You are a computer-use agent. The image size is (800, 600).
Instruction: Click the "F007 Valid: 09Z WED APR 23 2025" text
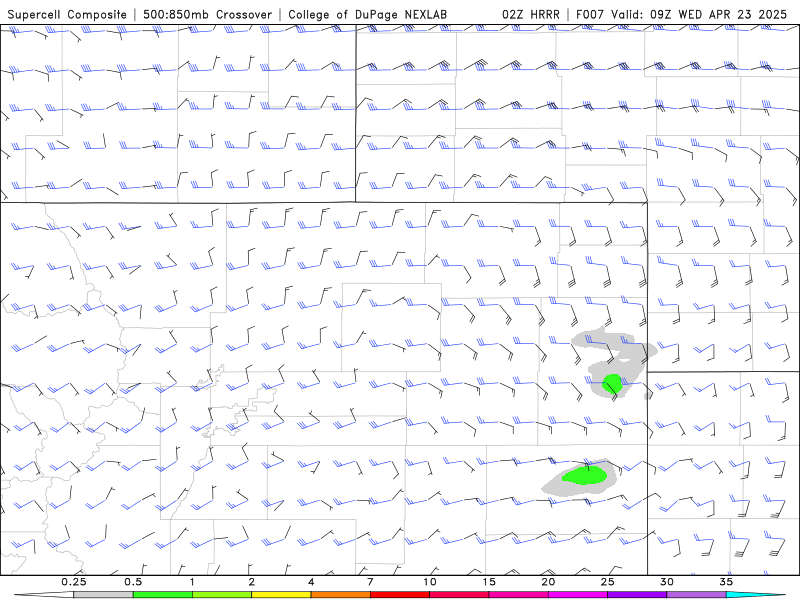[x=681, y=14]
